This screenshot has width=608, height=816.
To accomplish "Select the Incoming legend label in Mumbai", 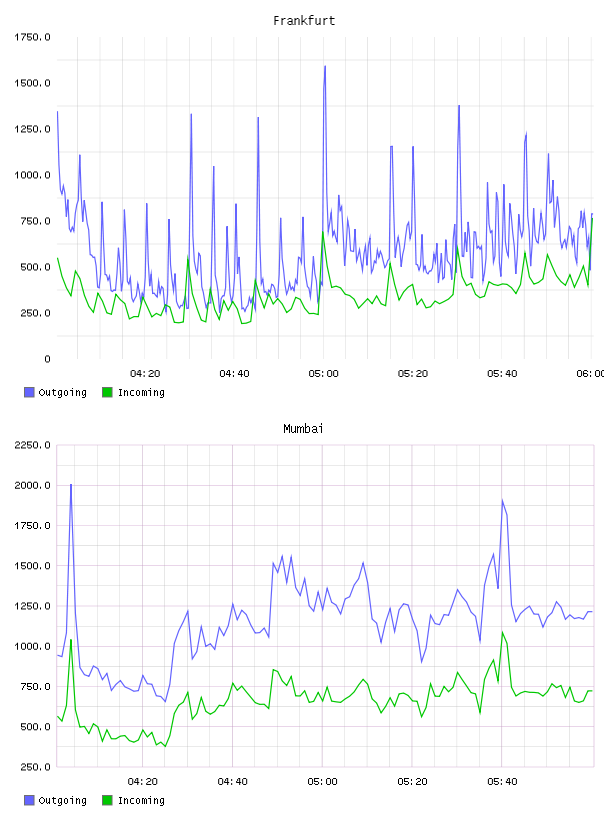I will click(x=141, y=800).
